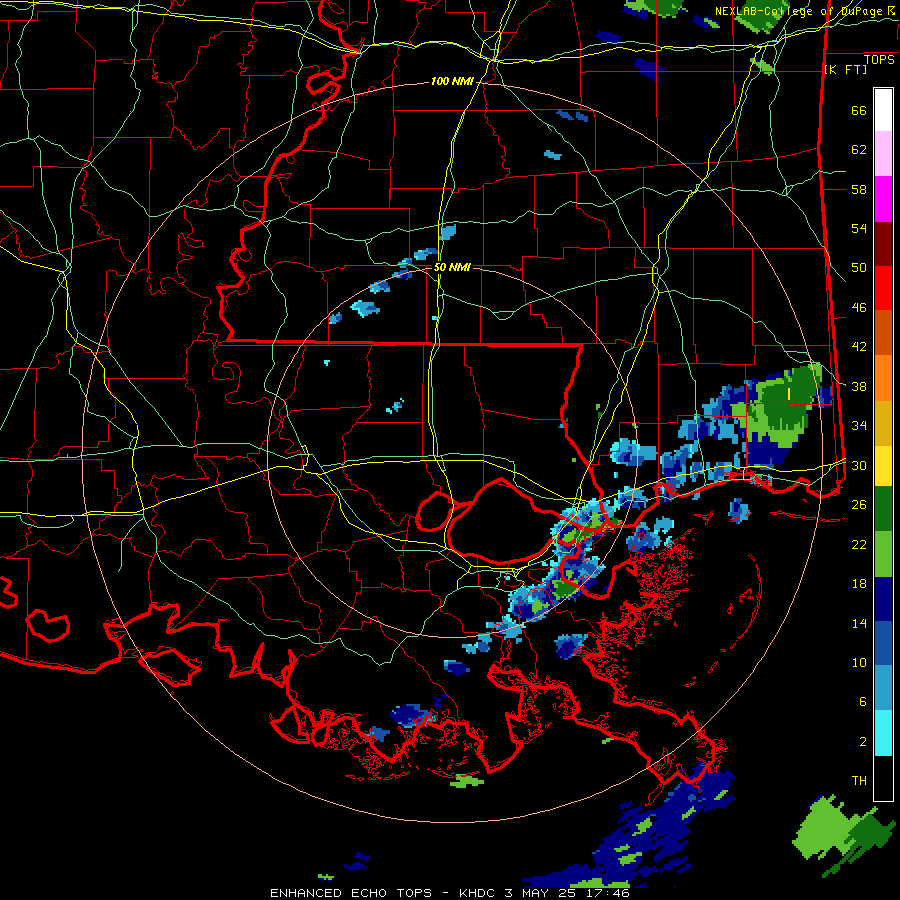Click the legend value '54'
This screenshot has height=900, width=900.
click(859, 228)
